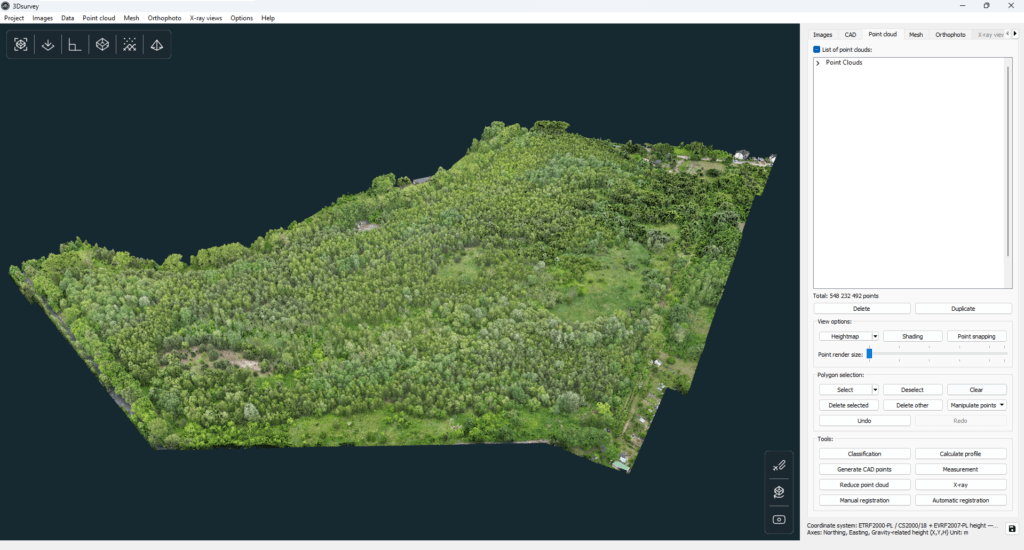Toggle Point snapping option
Viewport: 1024px width, 550px height.
pyautogui.click(x=976, y=336)
